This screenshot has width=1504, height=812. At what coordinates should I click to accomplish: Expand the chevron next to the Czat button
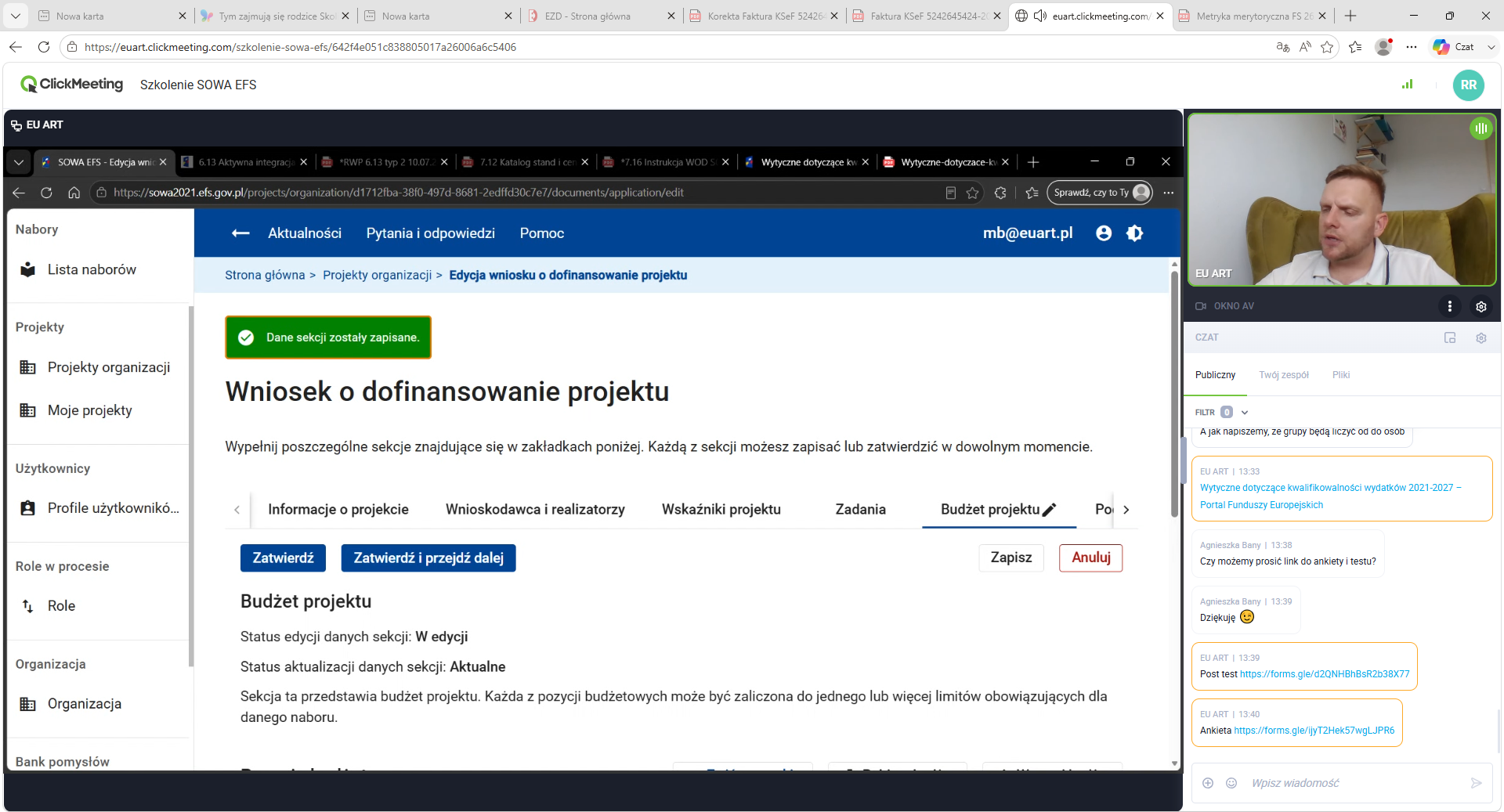point(1491,47)
